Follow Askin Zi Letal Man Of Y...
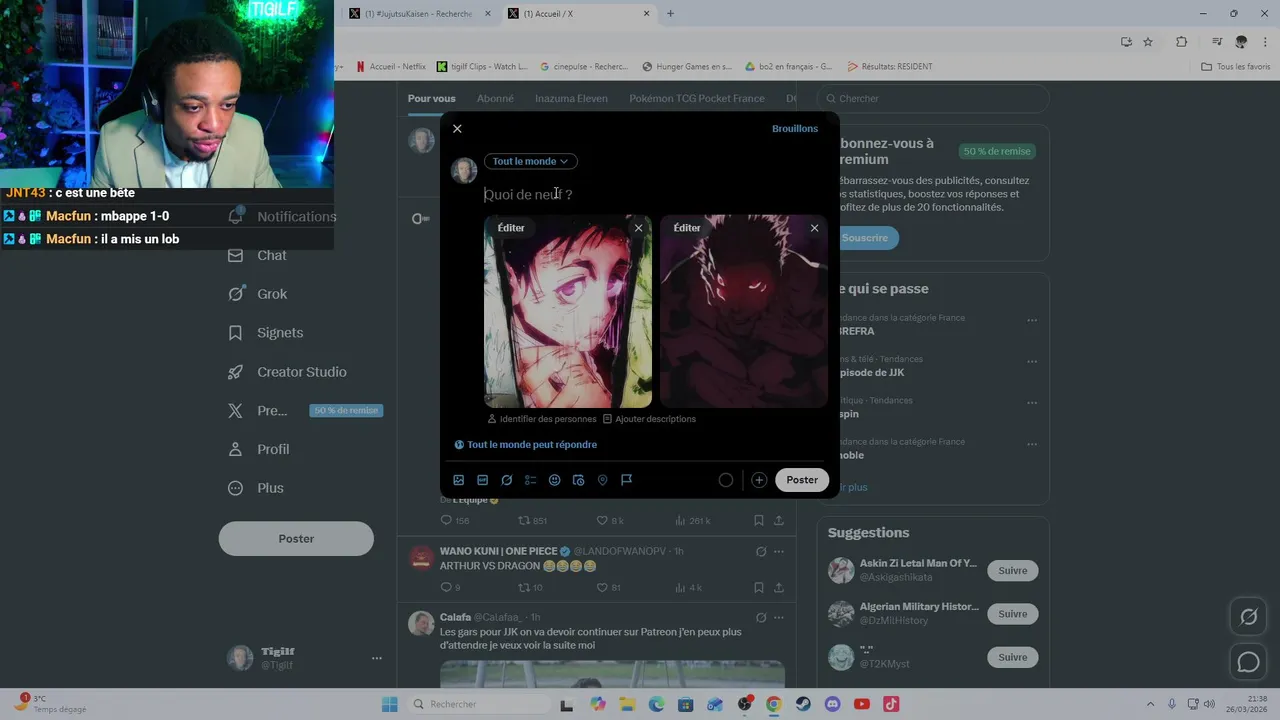1280x720 pixels. click(x=1012, y=571)
